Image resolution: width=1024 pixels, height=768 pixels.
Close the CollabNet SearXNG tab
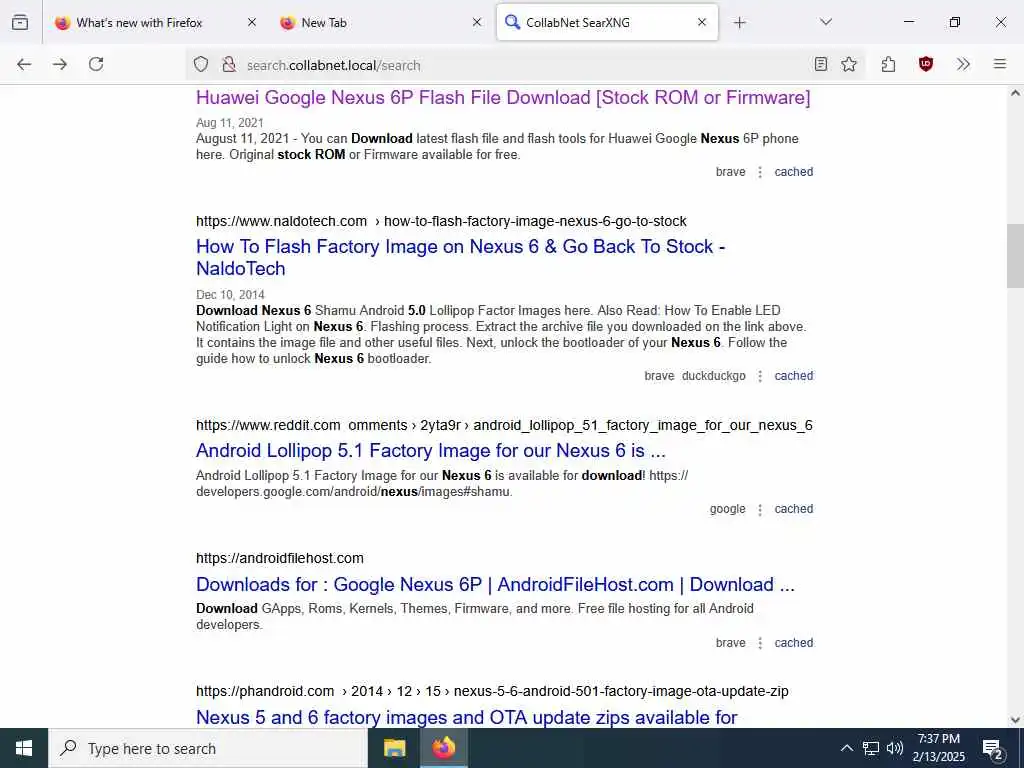point(702,22)
